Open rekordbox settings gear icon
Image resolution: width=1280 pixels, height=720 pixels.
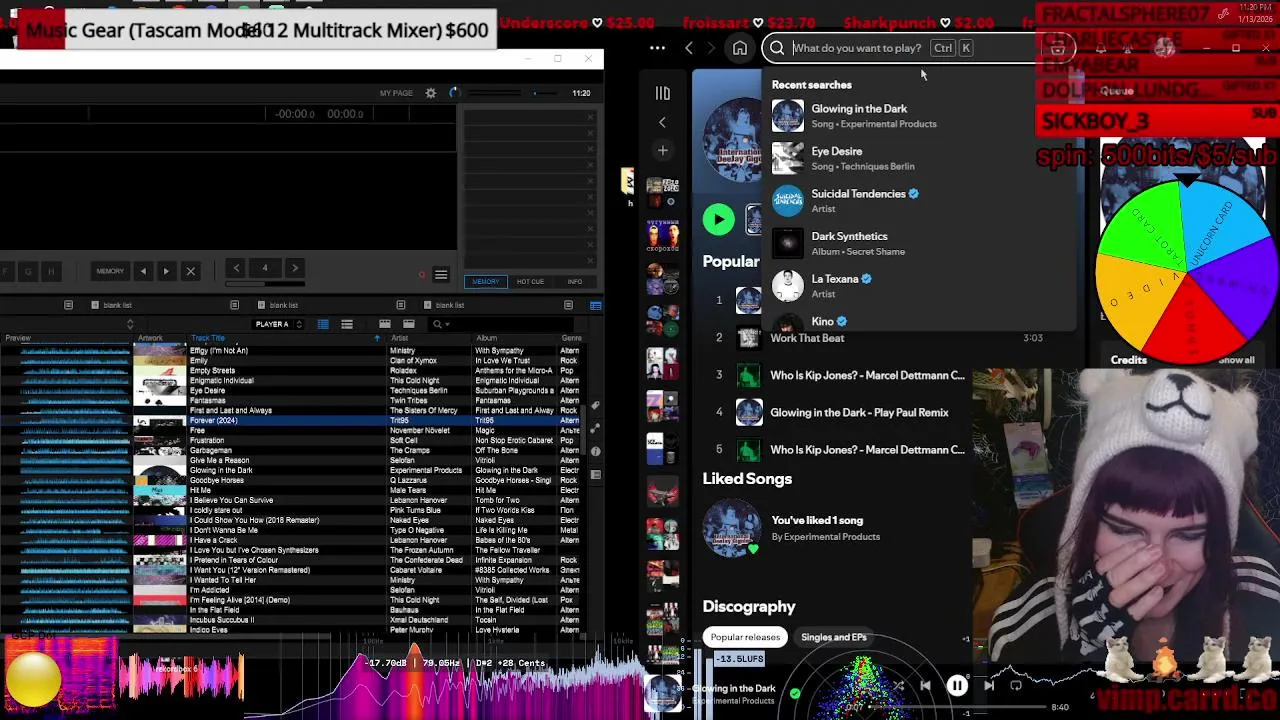click(431, 93)
